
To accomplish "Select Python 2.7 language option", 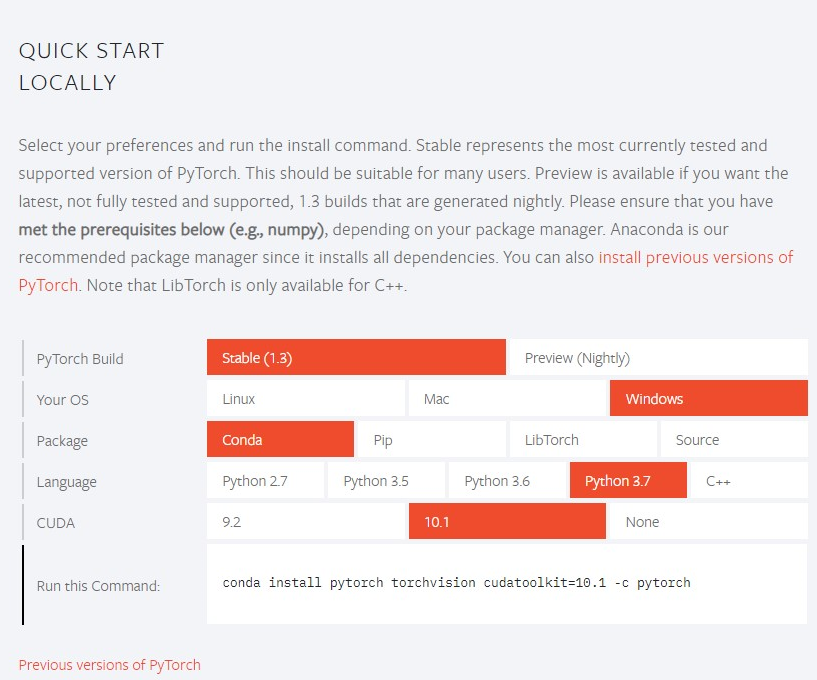I will (x=265, y=481).
